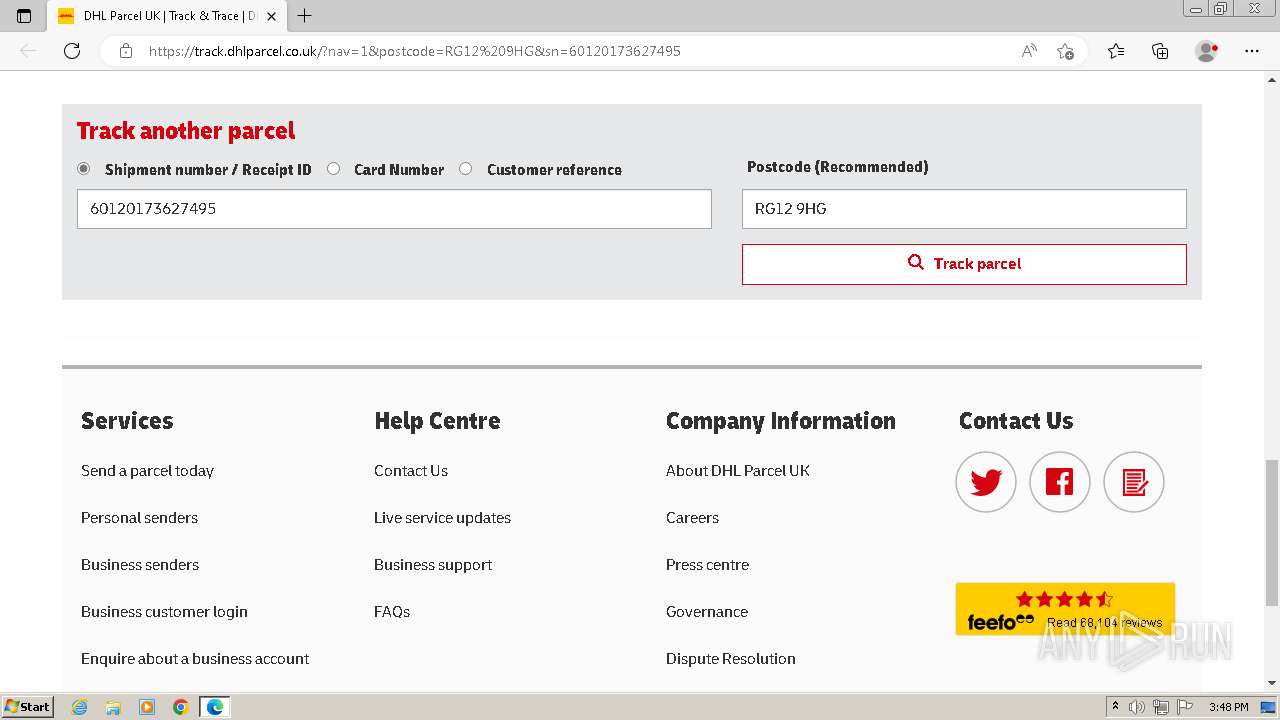Open Edge Settings and more menu
1280x720 pixels.
pos(1252,51)
